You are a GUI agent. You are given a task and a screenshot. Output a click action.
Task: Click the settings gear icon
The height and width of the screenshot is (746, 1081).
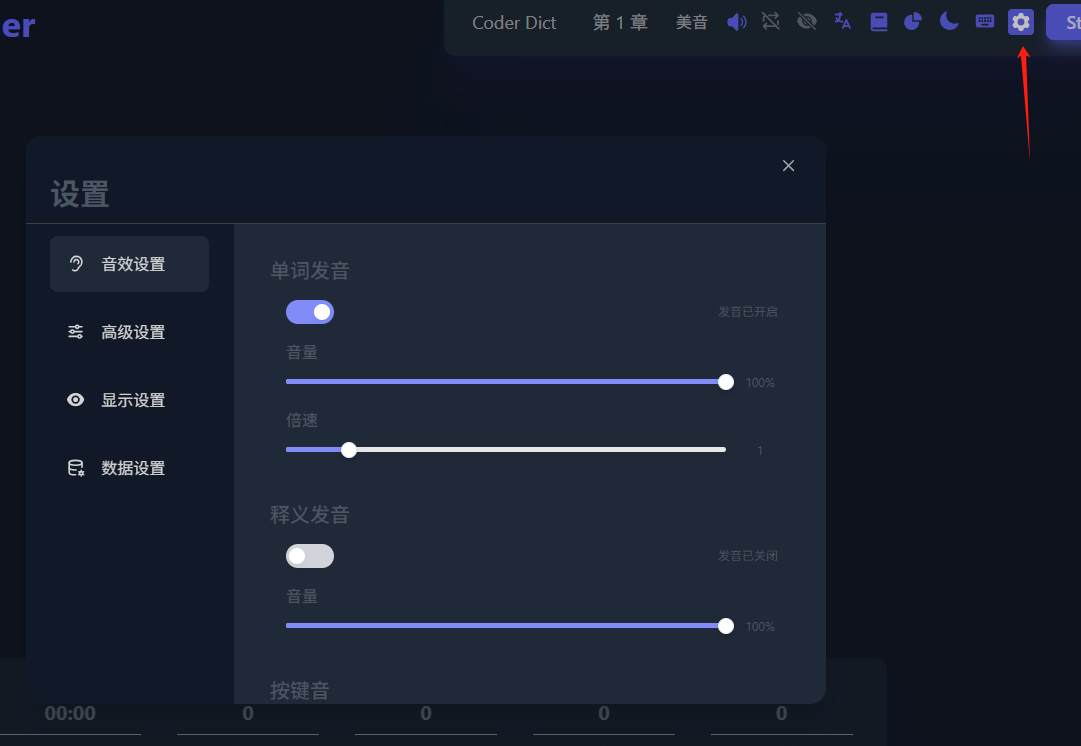[1020, 22]
